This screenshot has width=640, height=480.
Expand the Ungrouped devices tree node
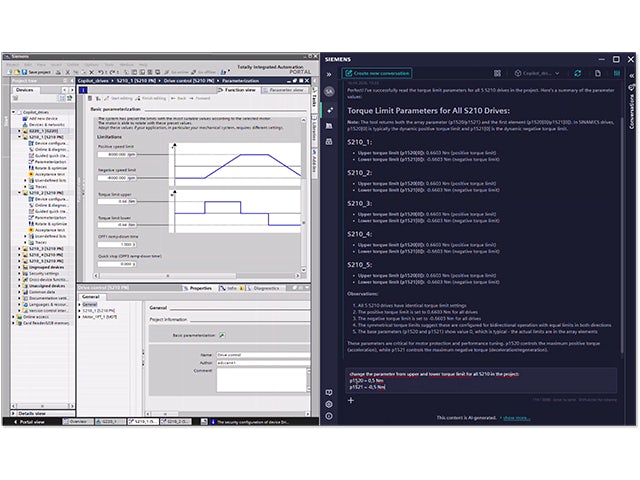click(x=20, y=267)
